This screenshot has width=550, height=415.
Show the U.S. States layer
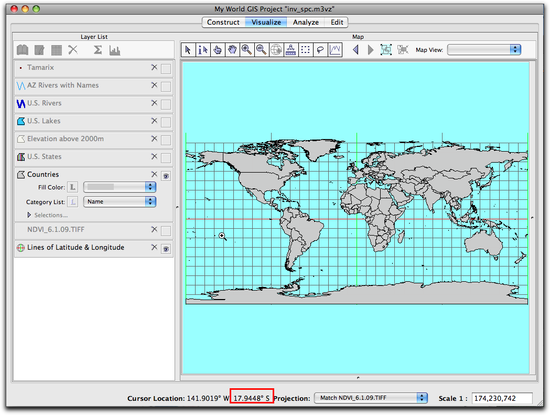coord(166,158)
